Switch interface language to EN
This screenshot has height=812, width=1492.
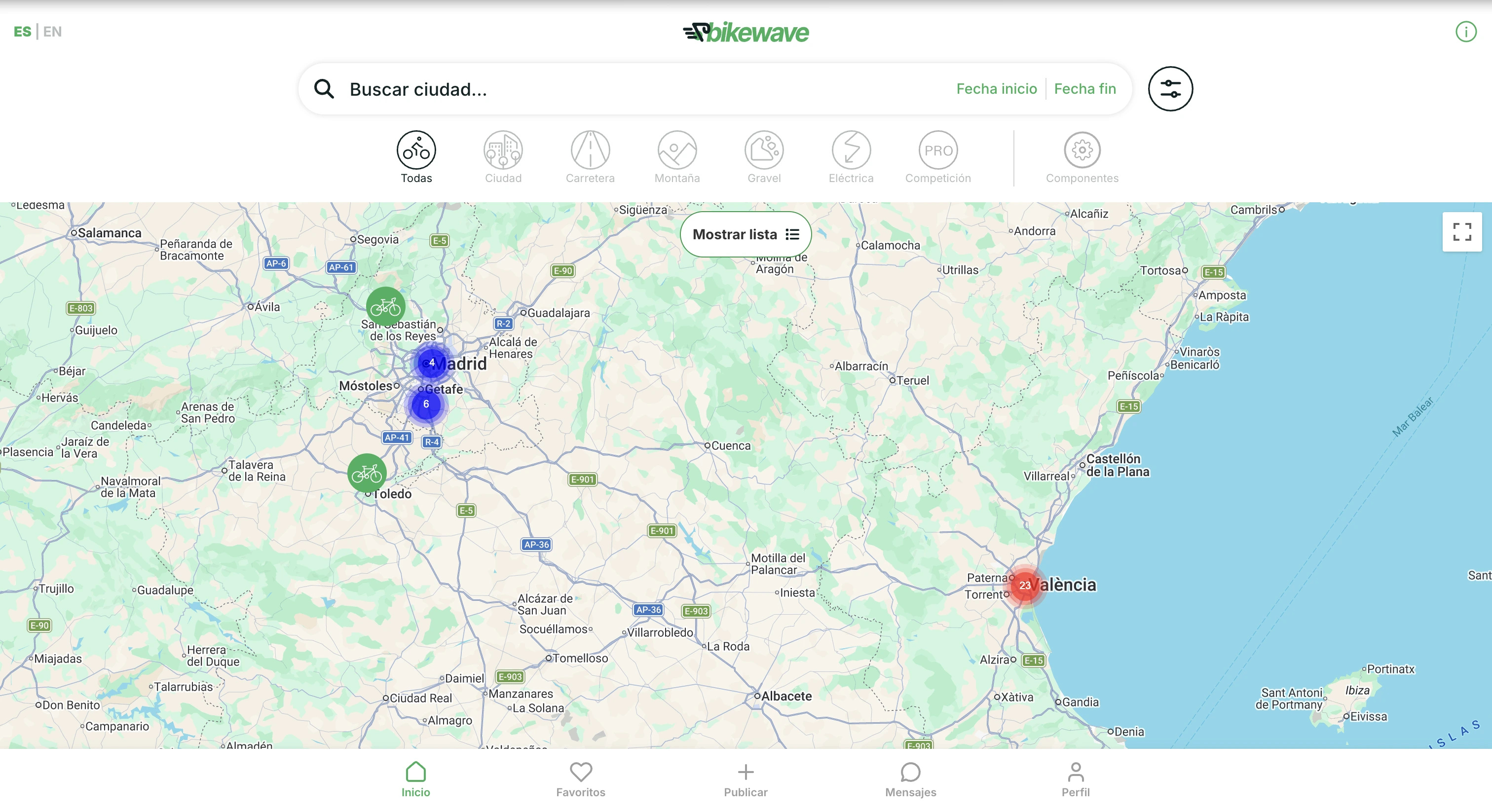coord(53,31)
